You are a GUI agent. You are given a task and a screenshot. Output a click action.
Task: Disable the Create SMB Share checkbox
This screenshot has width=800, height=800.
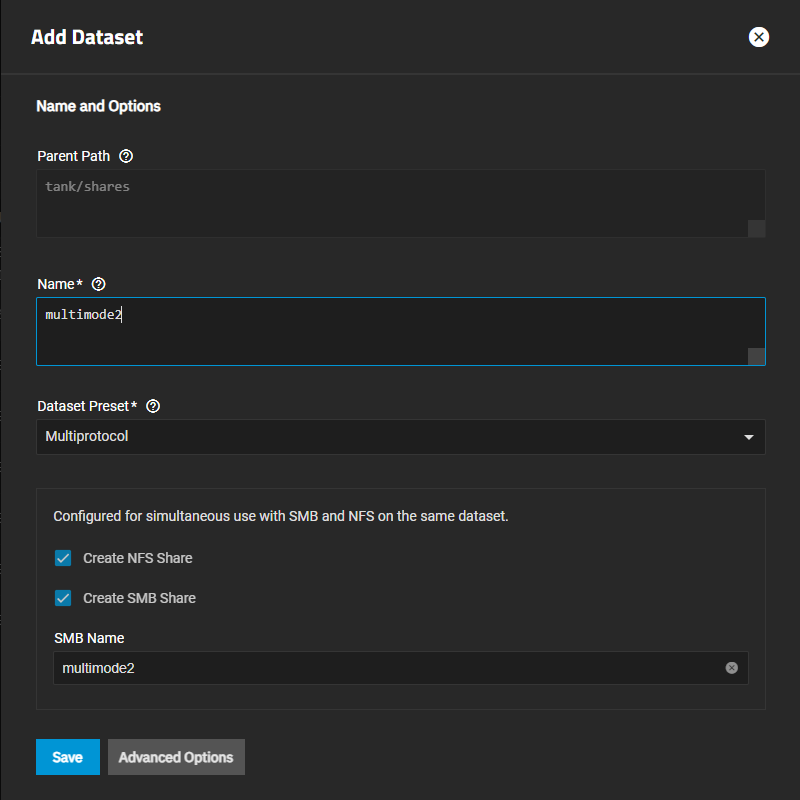tap(63, 598)
